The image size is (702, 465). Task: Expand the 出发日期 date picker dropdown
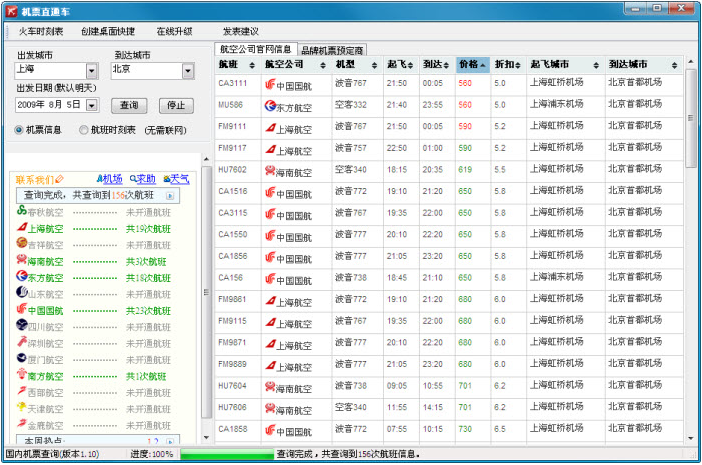91,105
